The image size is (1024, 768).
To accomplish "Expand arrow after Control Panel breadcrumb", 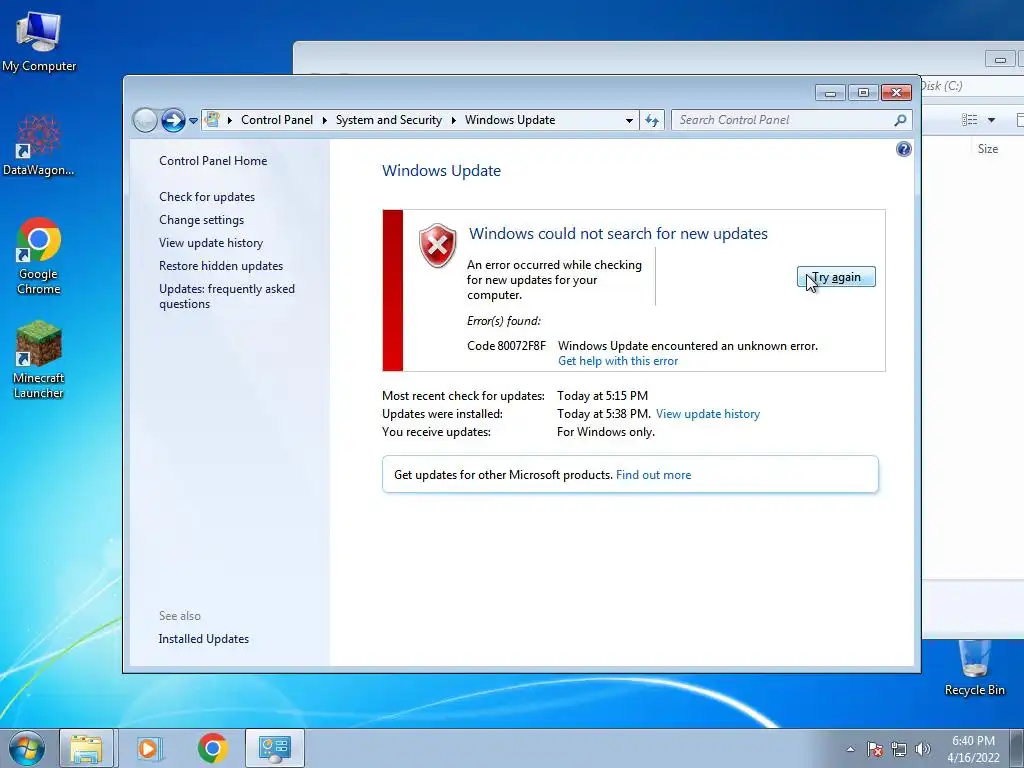I will [325, 120].
